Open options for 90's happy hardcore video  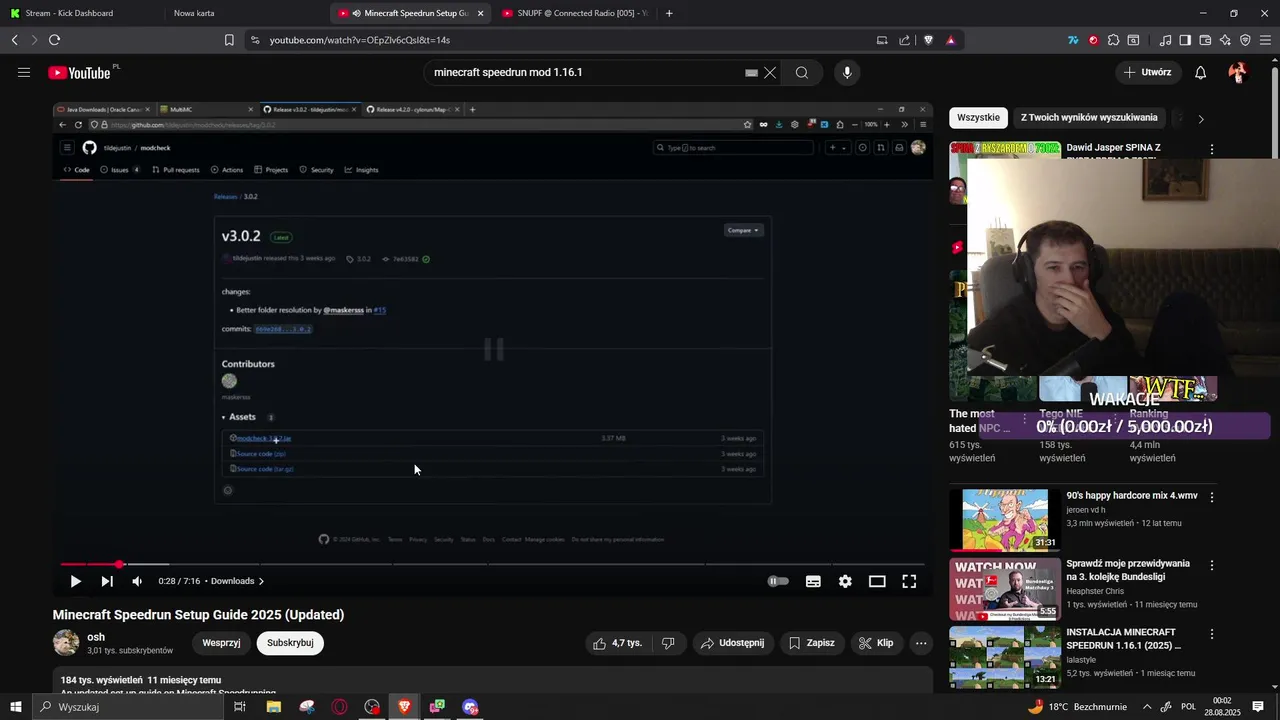1212,497
